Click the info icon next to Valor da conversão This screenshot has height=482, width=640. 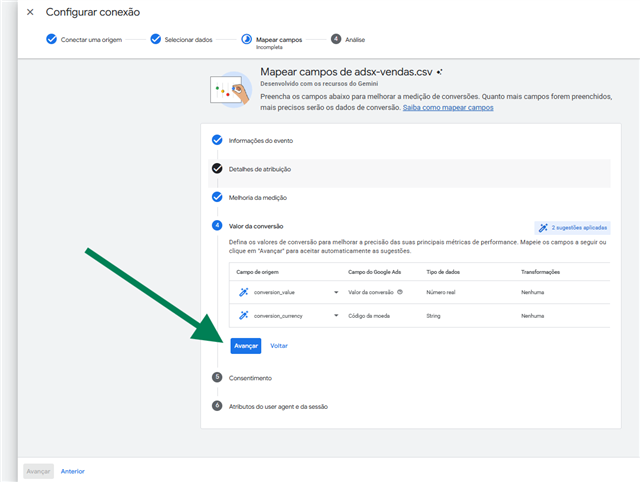[x=400, y=292]
